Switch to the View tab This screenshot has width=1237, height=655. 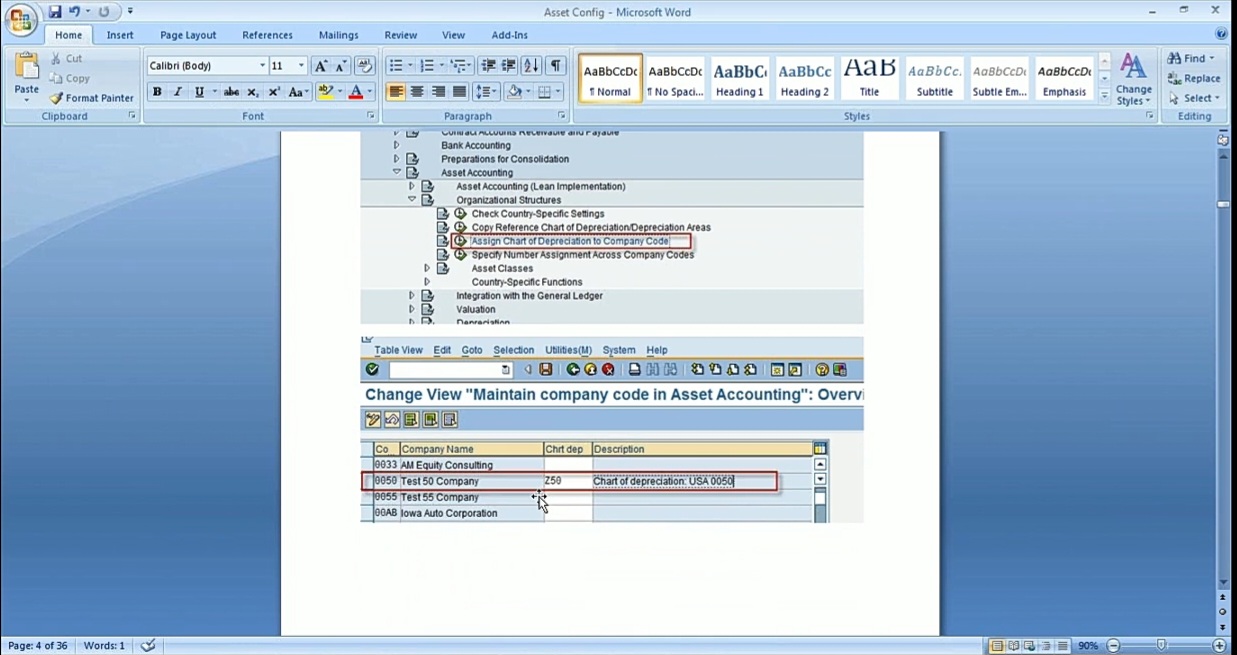pyautogui.click(x=453, y=35)
